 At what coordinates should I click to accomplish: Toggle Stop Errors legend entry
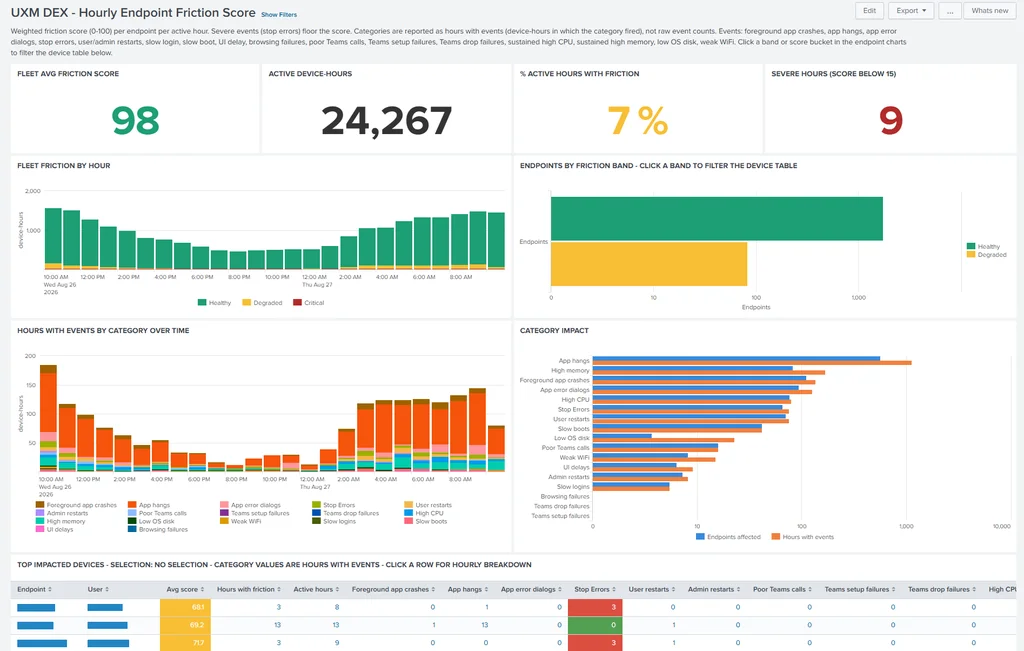tap(334, 505)
